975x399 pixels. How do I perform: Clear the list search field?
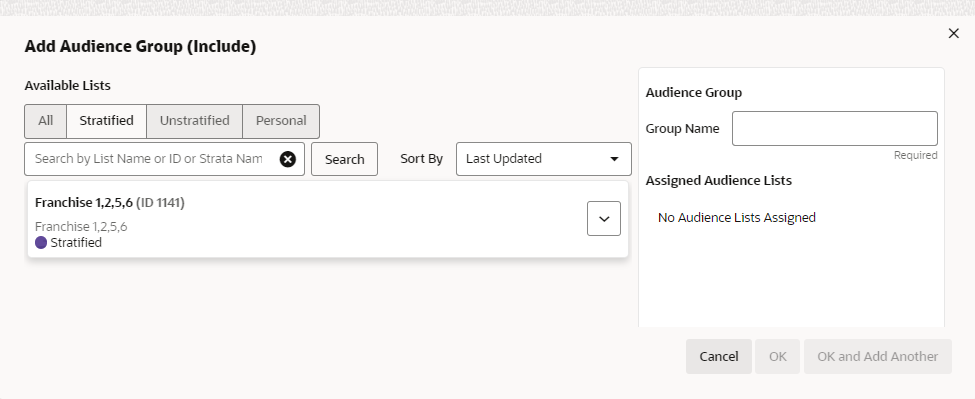287,159
